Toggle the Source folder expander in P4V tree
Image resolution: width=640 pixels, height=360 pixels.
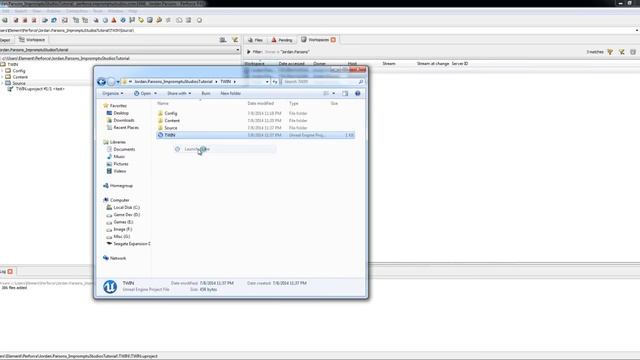click(2, 83)
